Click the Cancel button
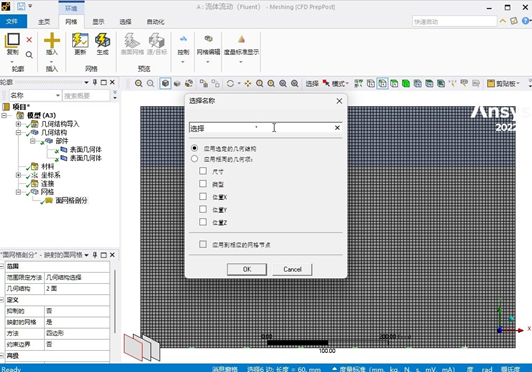The width and height of the screenshot is (532, 372). [292, 269]
